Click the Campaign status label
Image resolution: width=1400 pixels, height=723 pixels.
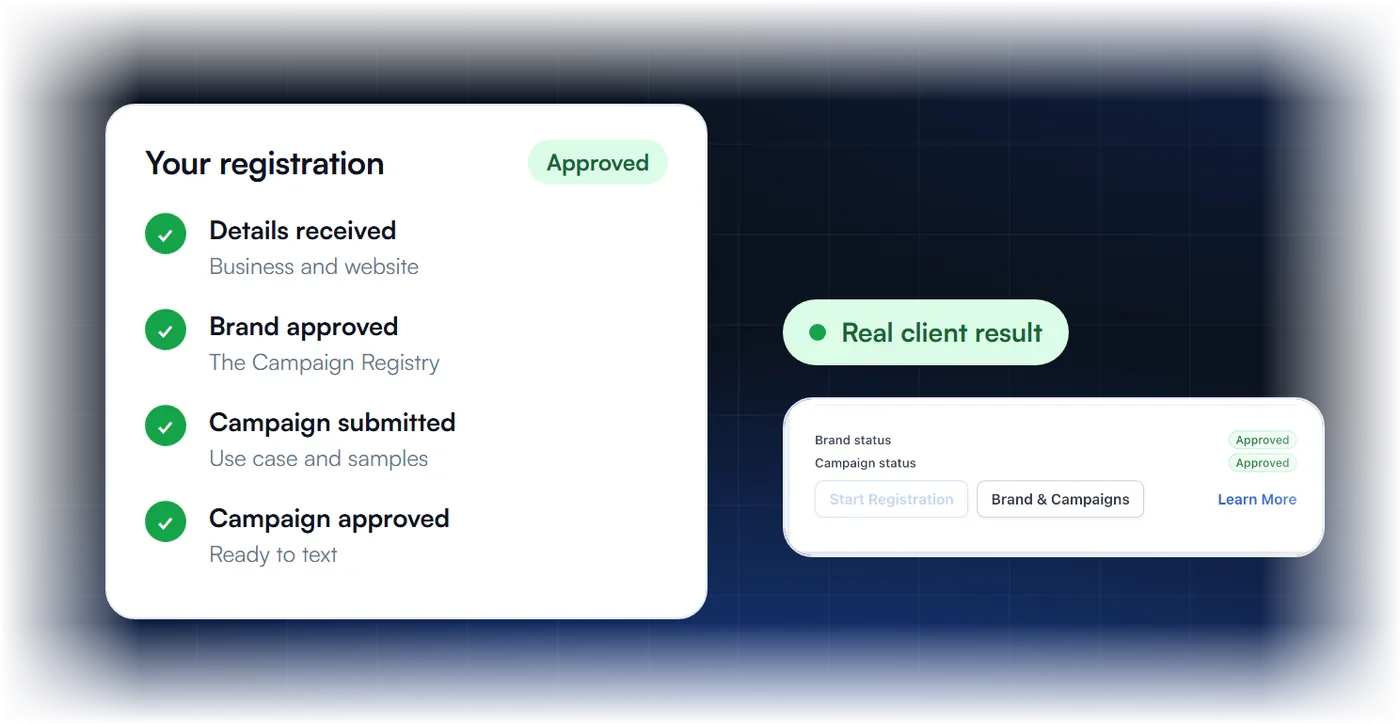(865, 463)
